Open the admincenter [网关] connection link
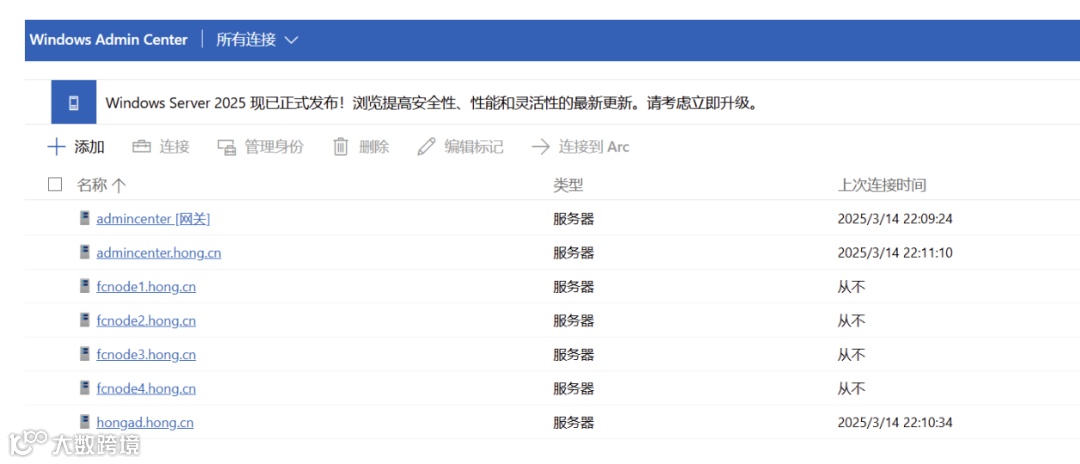The height and width of the screenshot is (464, 1080). click(x=153, y=219)
